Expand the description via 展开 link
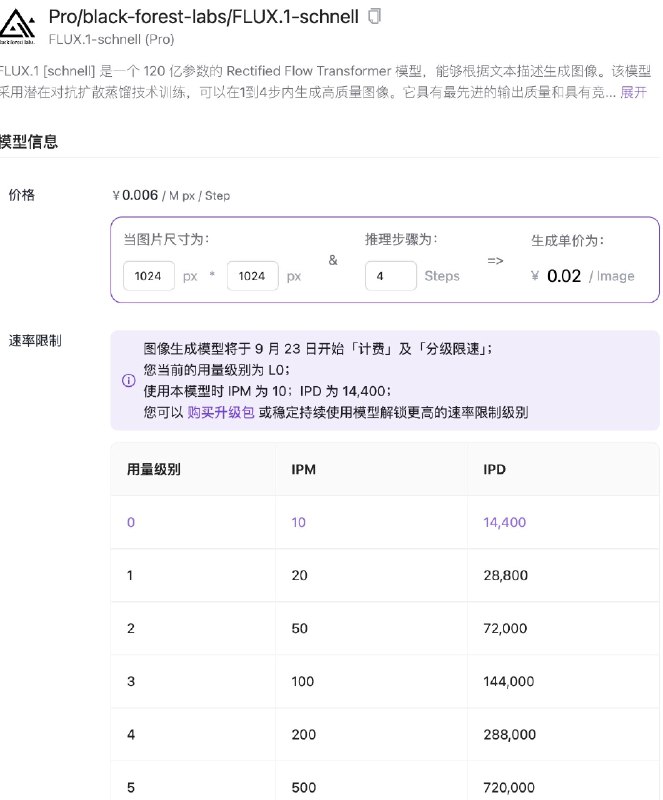The height and width of the screenshot is (800, 663). coord(633,92)
